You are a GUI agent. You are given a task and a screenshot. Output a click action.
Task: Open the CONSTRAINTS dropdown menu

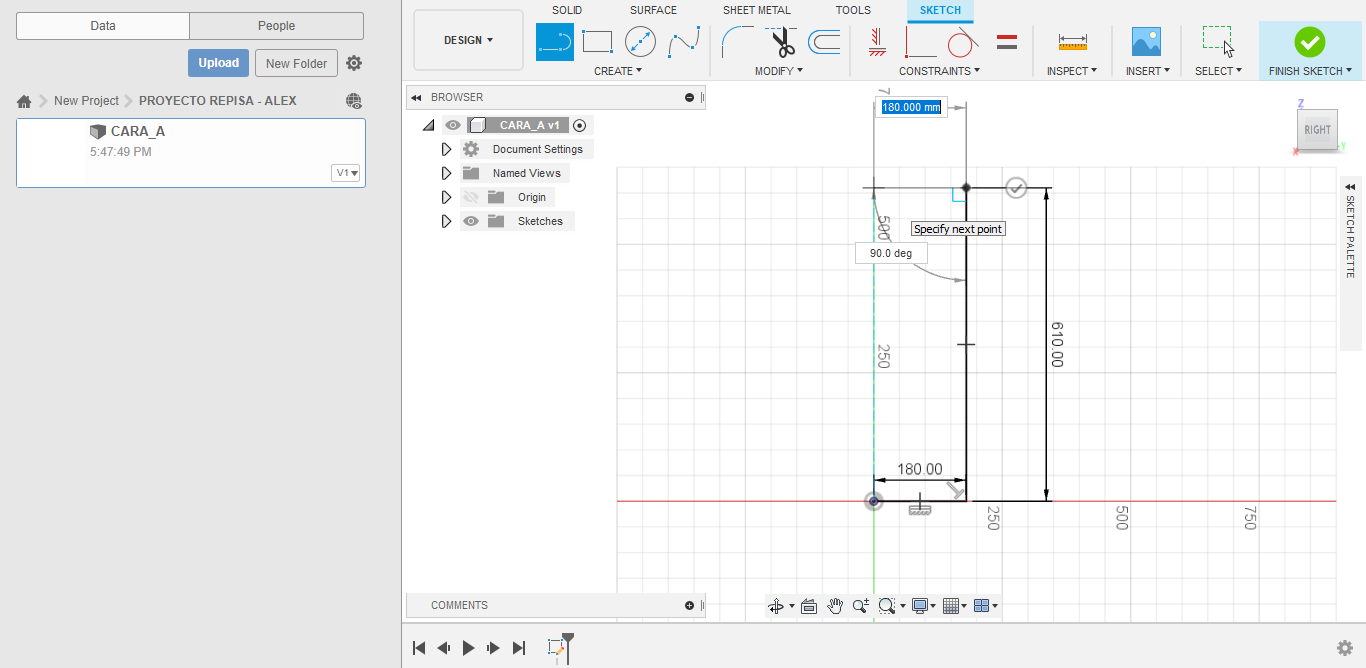(939, 71)
